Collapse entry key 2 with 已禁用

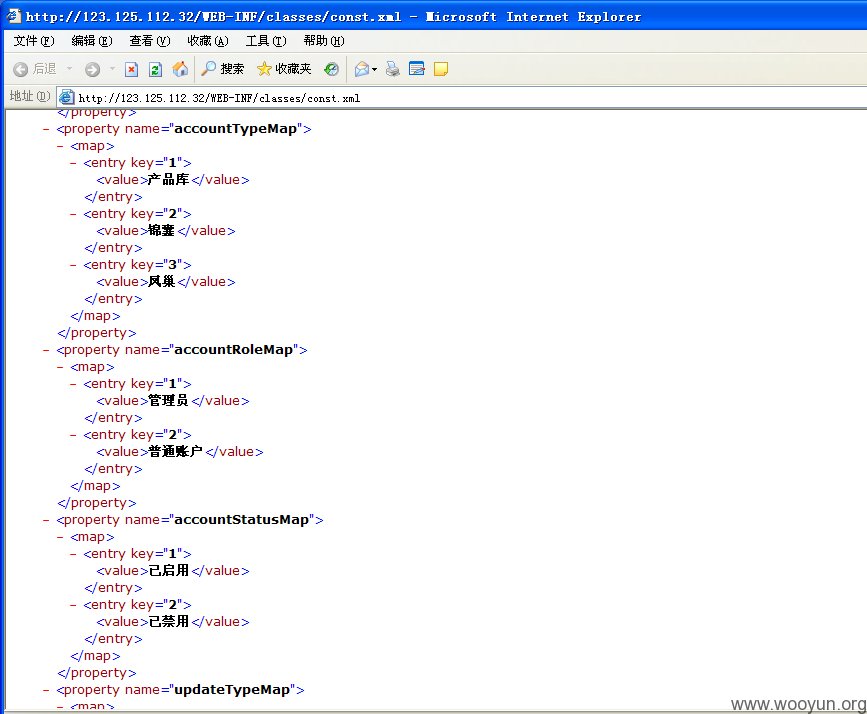click(73, 604)
